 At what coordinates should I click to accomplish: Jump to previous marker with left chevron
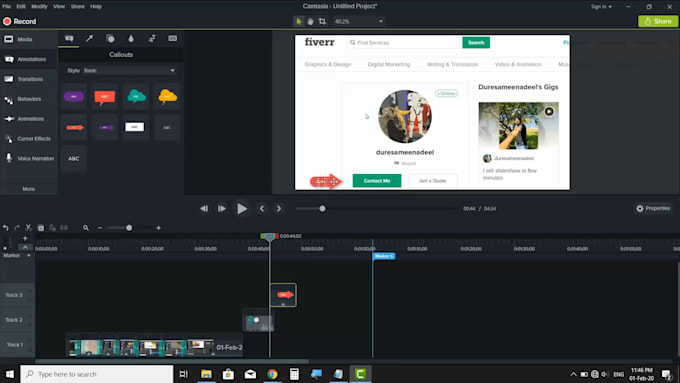[x=262, y=209]
